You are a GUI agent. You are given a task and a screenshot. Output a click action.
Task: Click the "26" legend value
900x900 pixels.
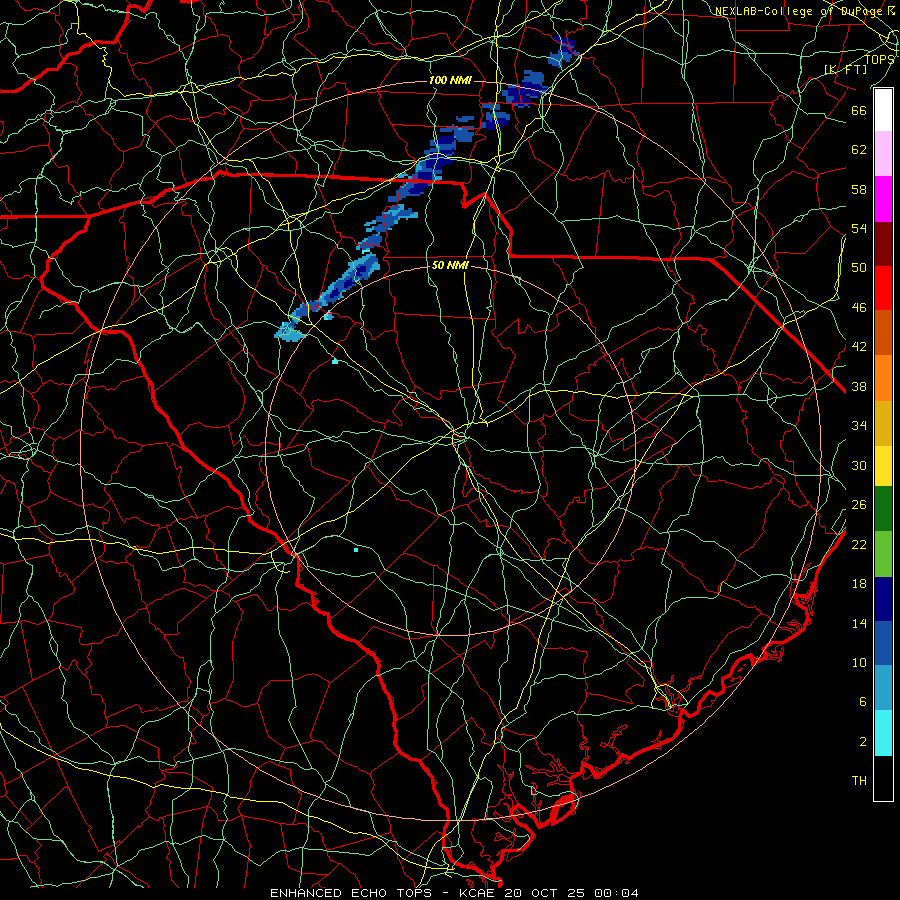pos(859,505)
